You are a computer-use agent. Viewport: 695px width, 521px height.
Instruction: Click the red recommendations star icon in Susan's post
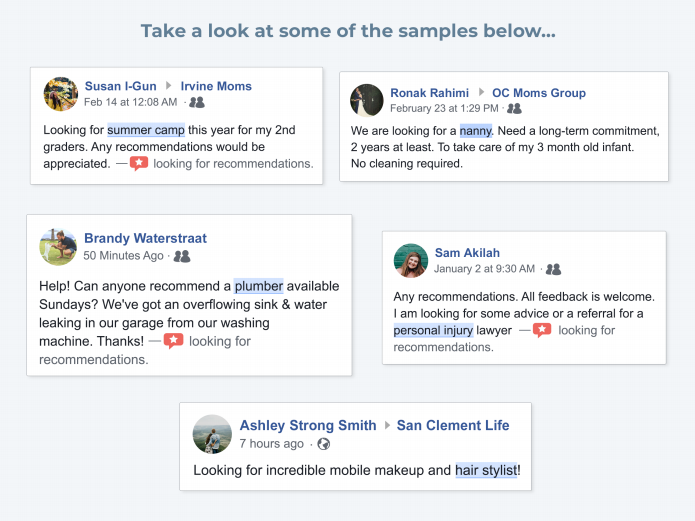click(139, 164)
